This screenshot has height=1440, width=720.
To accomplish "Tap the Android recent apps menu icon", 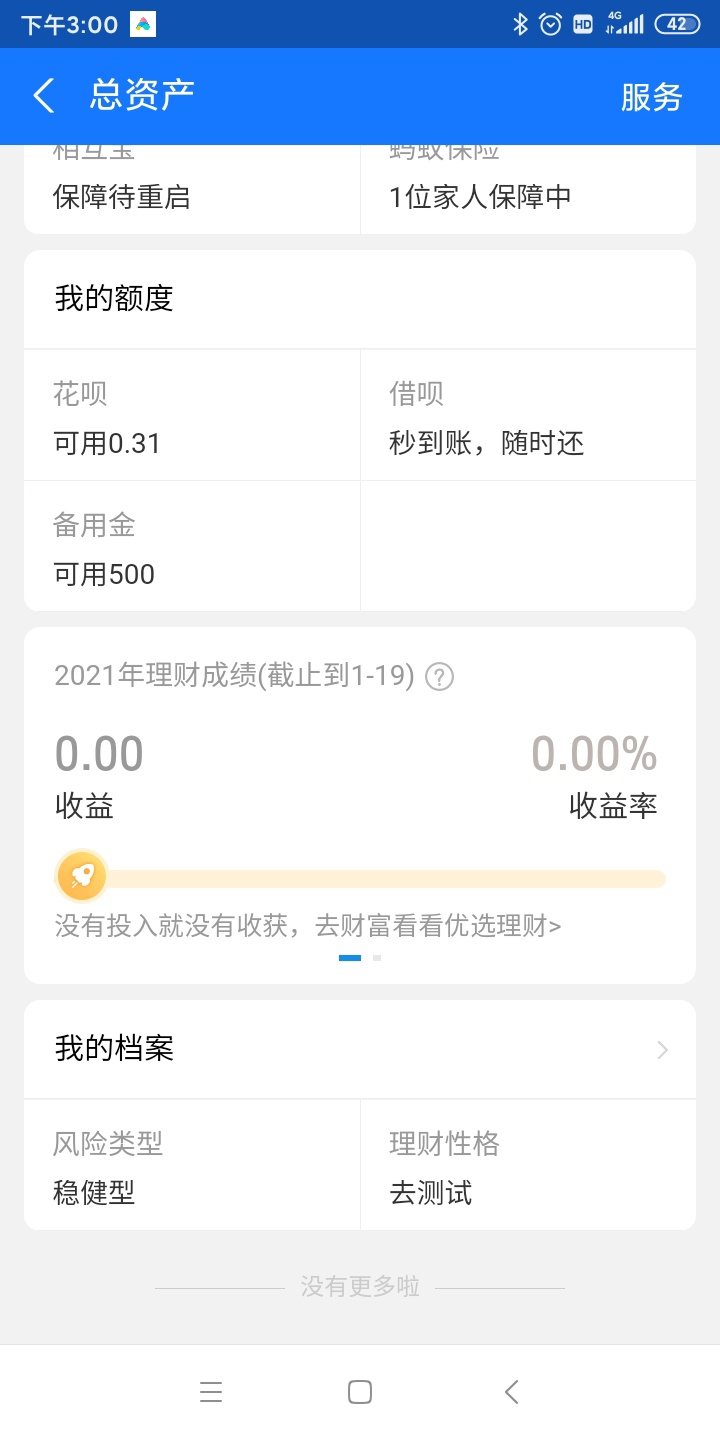I will tap(210, 1392).
